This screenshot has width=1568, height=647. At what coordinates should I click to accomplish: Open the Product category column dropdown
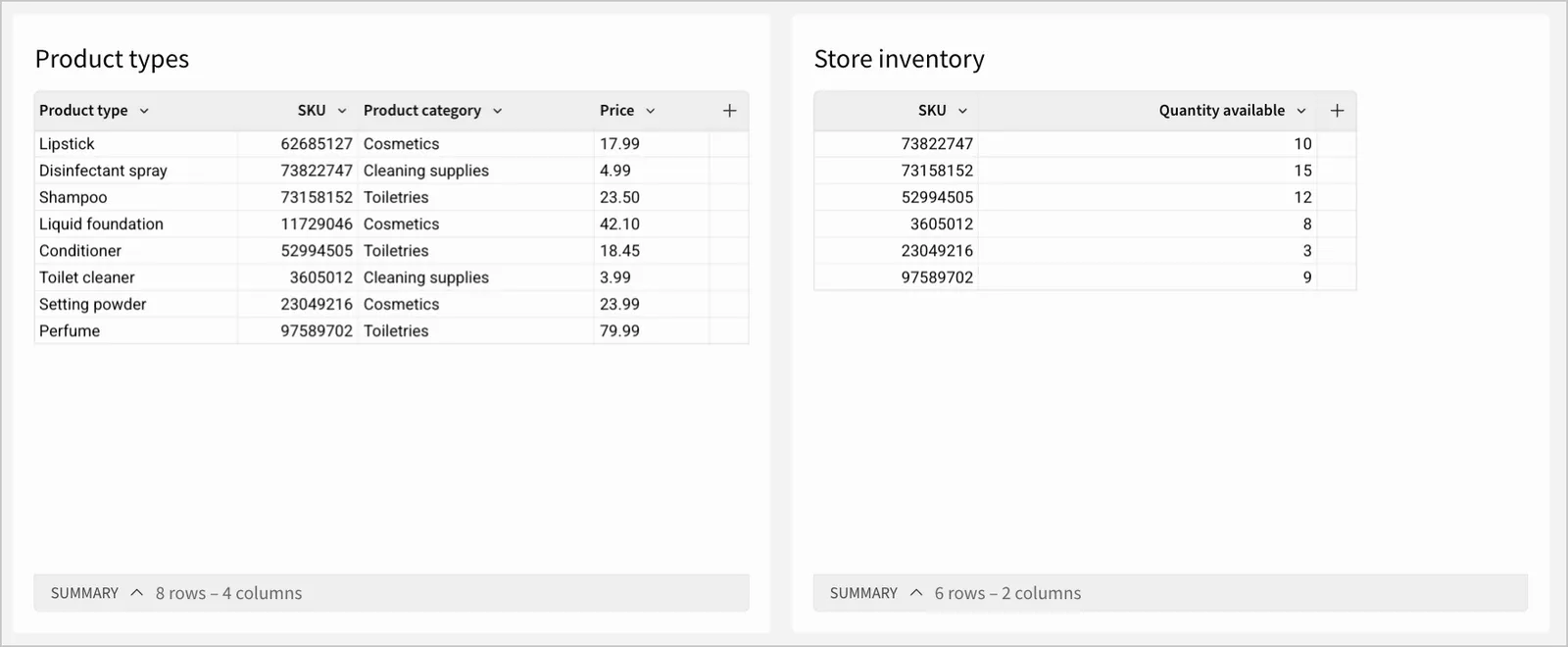[497, 111]
